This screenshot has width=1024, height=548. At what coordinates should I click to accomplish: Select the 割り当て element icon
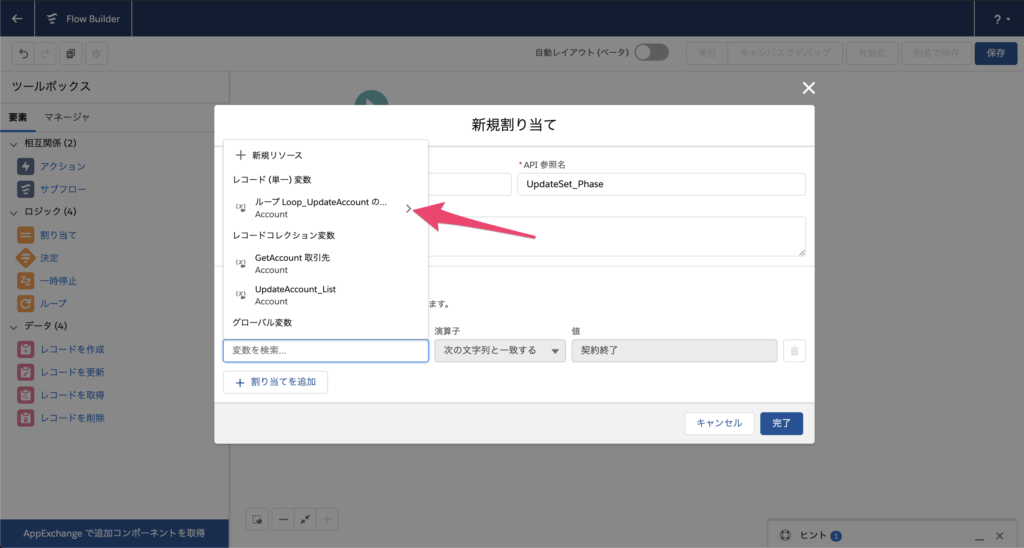25,235
